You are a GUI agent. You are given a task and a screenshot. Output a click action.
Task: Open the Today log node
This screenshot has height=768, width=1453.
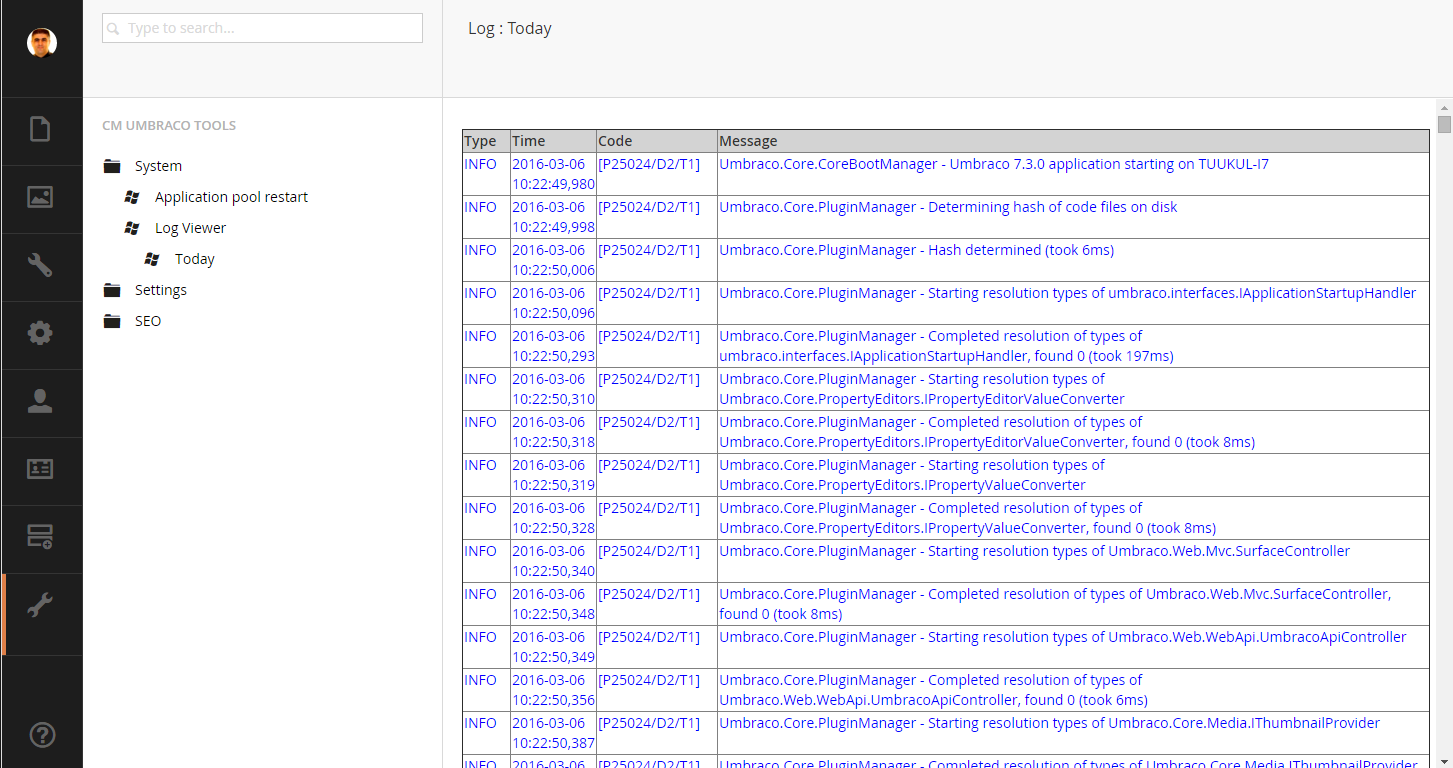[x=195, y=259]
